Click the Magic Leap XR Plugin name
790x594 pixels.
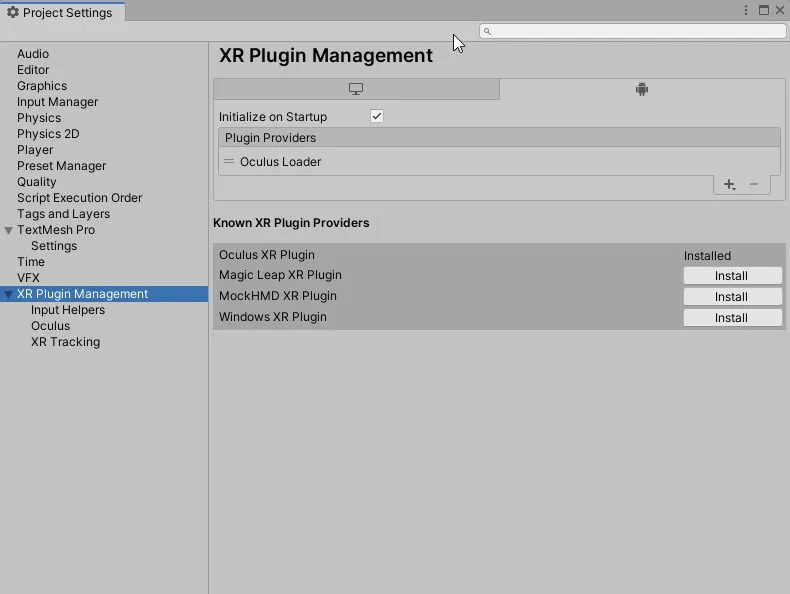pyautogui.click(x=280, y=275)
